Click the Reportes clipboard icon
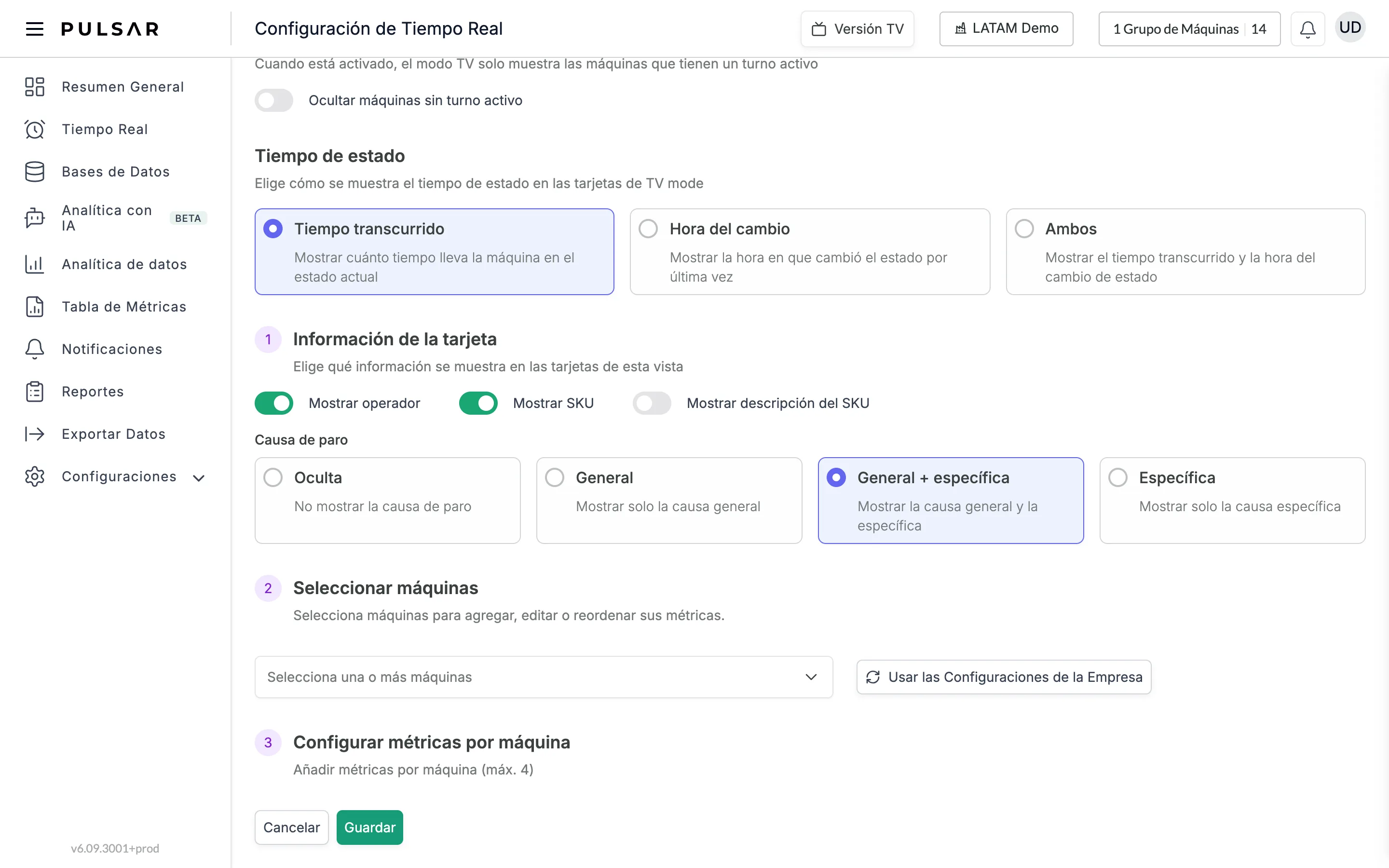The image size is (1389, 868). (x=34, y=392)
